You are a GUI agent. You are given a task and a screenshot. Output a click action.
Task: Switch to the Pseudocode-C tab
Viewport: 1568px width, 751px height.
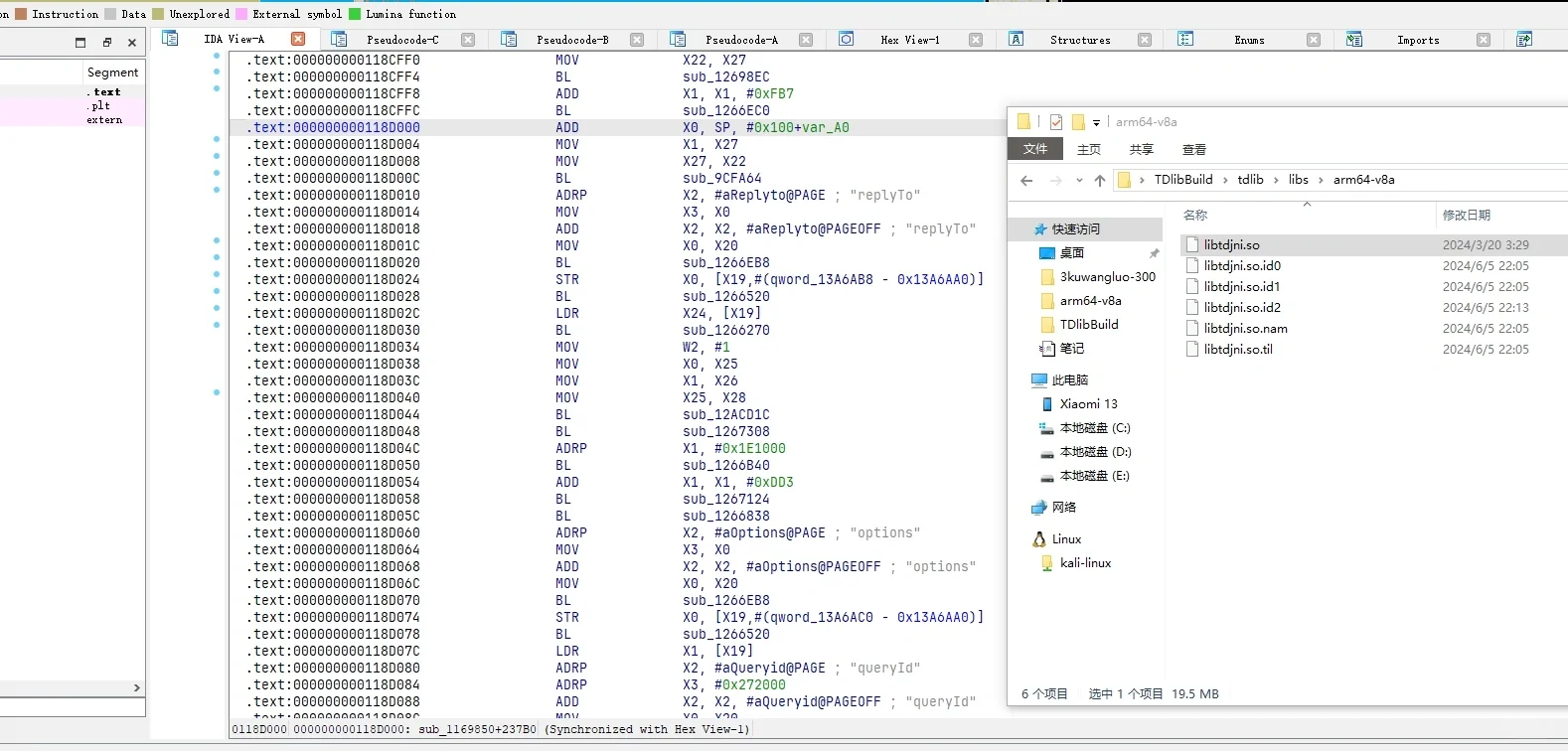tap(402, 40)
